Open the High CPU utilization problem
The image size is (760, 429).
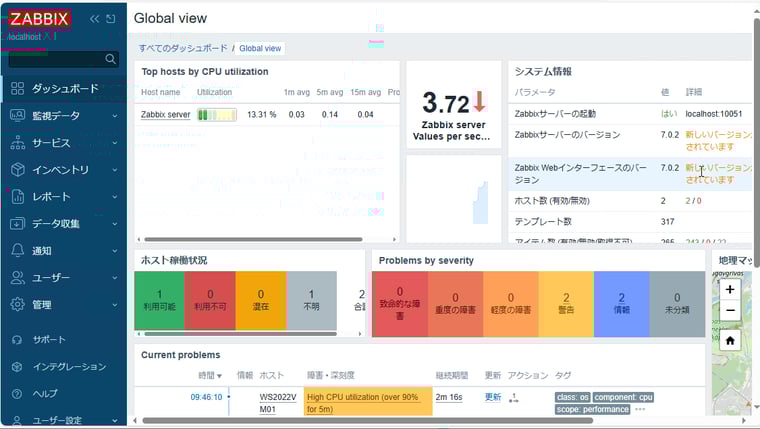tap(363, 403)
